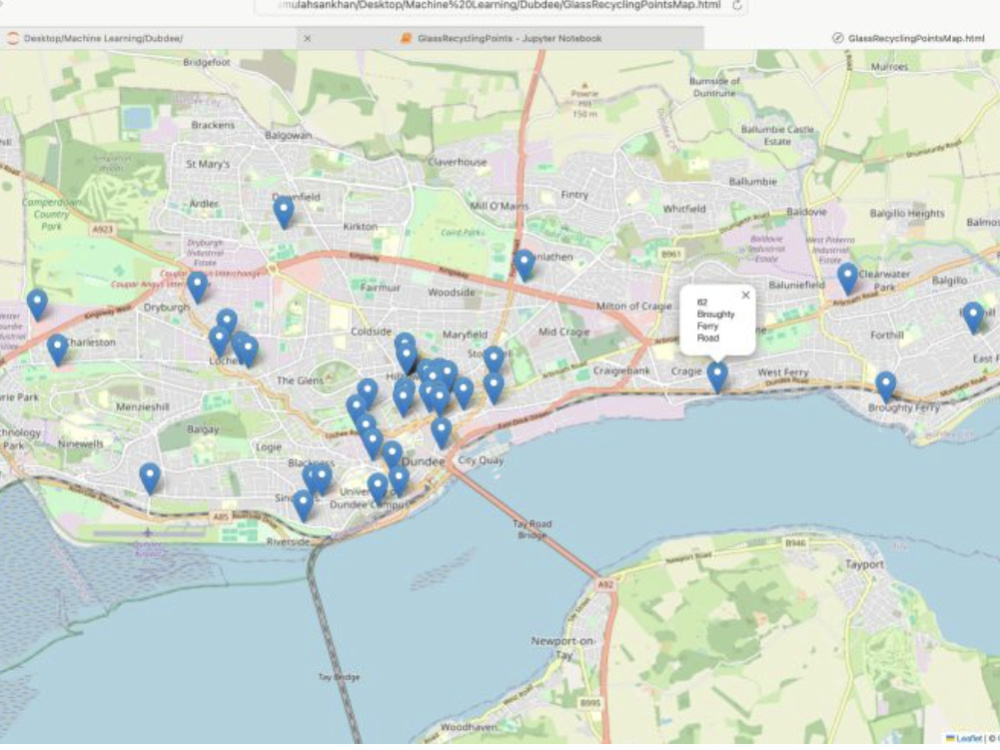Click the marker above Broughty Ferry label
Viewport: 1000px width, 750px height.
(x=886, y=388)
